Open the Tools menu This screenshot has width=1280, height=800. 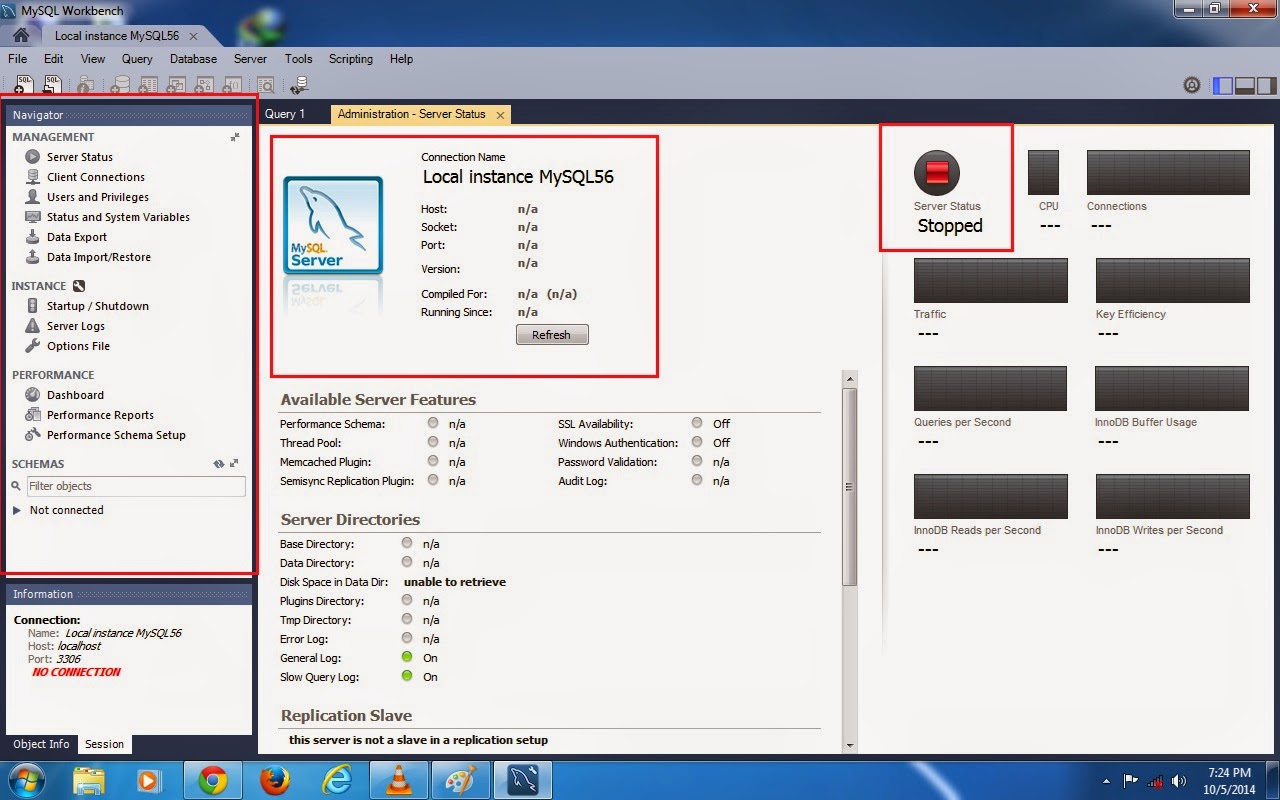(x=298, y=59)
